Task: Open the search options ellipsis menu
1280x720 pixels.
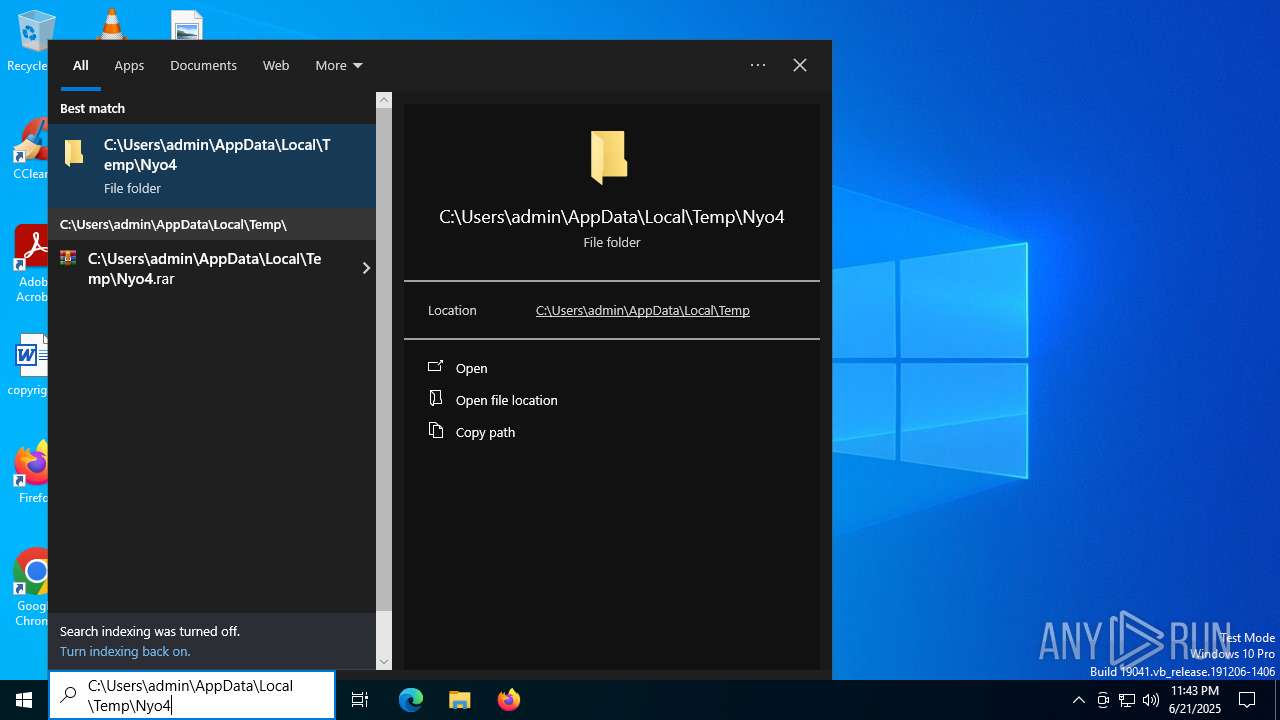Action: [x=758, y=65]
